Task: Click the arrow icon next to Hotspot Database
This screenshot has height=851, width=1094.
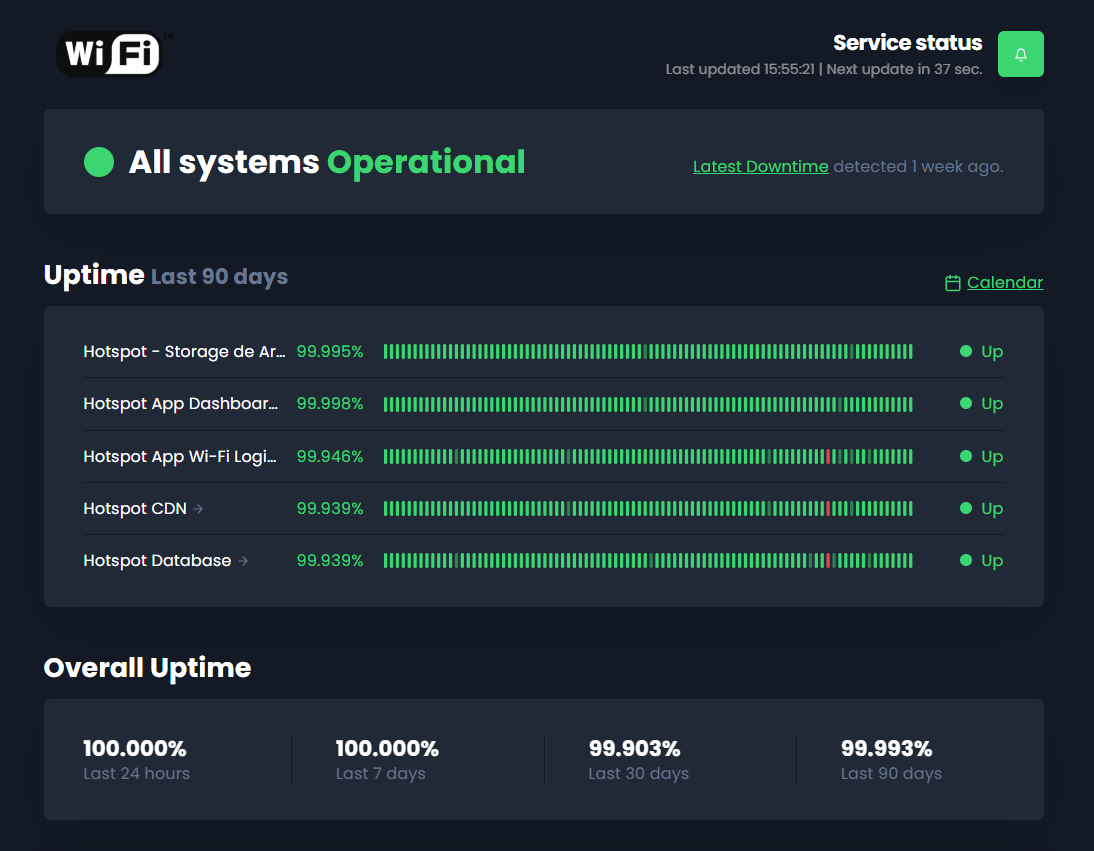Action: tap(243, 561)
